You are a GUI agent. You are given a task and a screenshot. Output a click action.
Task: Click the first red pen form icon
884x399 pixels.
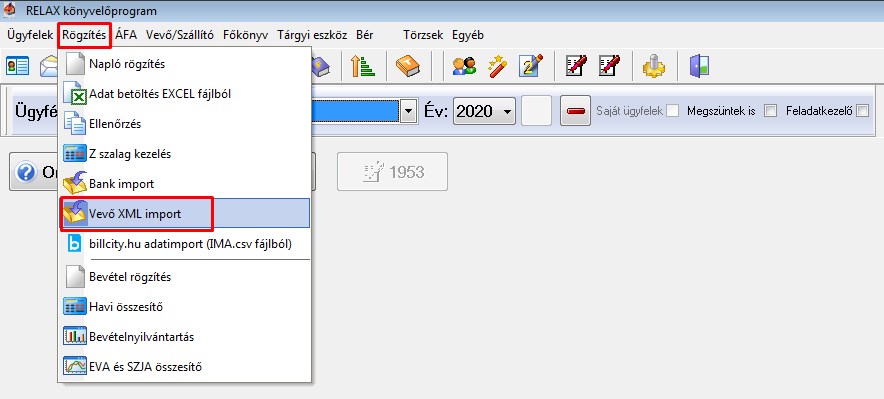pos(576,66)
